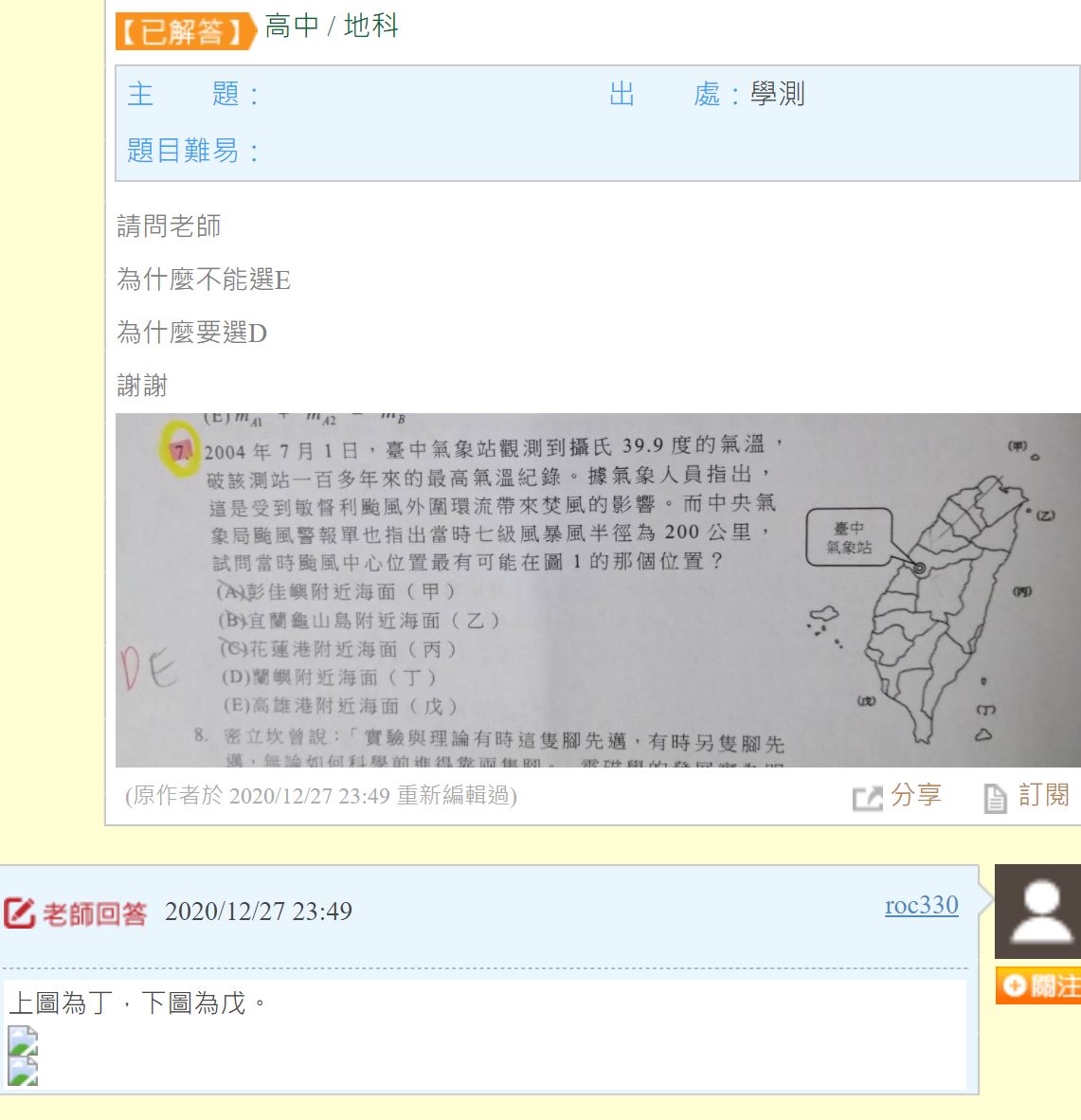Click the 學測 source value
The width and height of the screenshot is (1081, 1120).
pyautogui.click(x=777, y=95)
